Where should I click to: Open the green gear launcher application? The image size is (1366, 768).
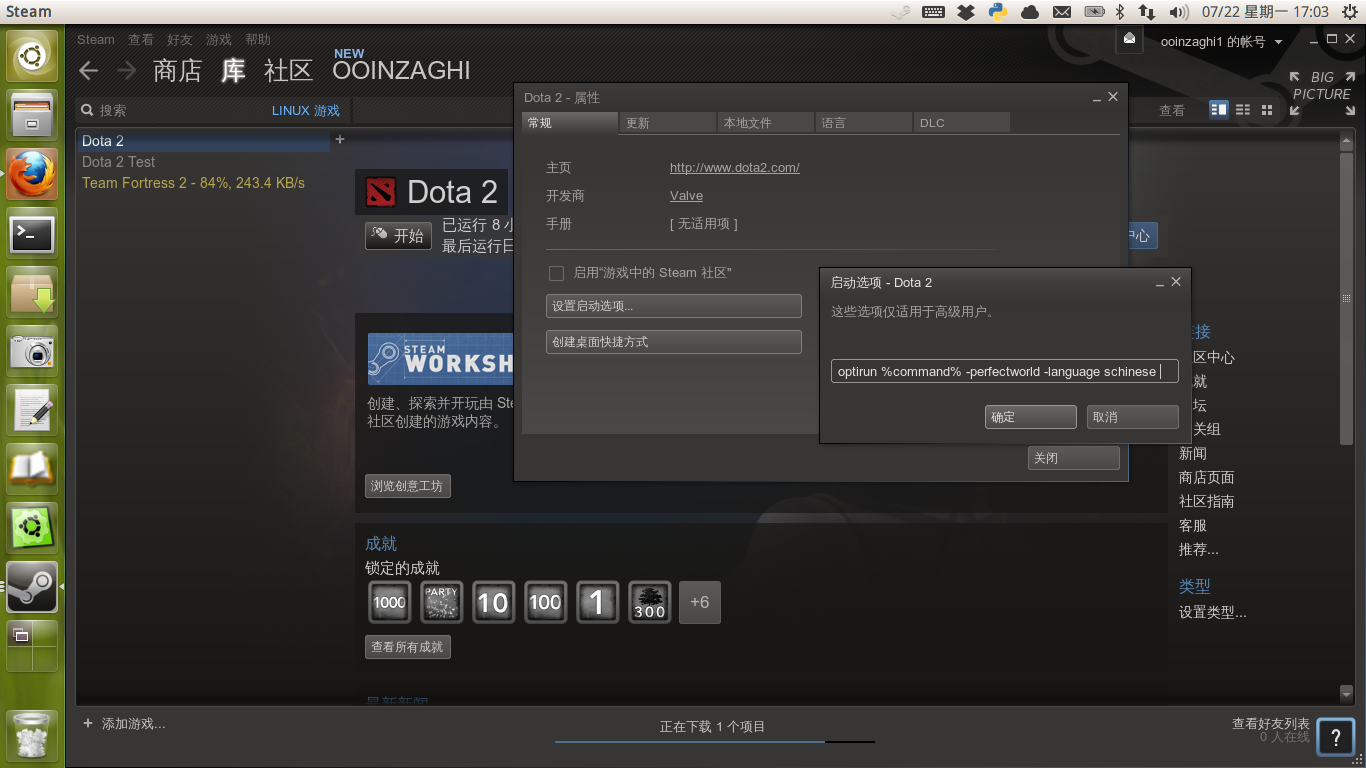[32, 528]
